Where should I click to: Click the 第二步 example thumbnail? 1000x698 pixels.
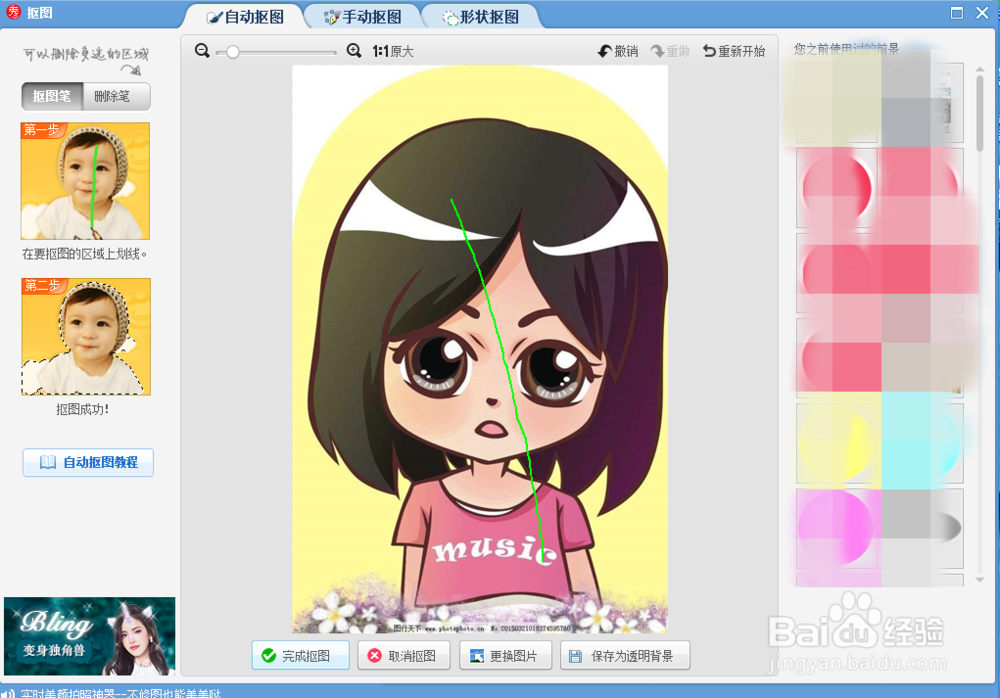[86, 336]
